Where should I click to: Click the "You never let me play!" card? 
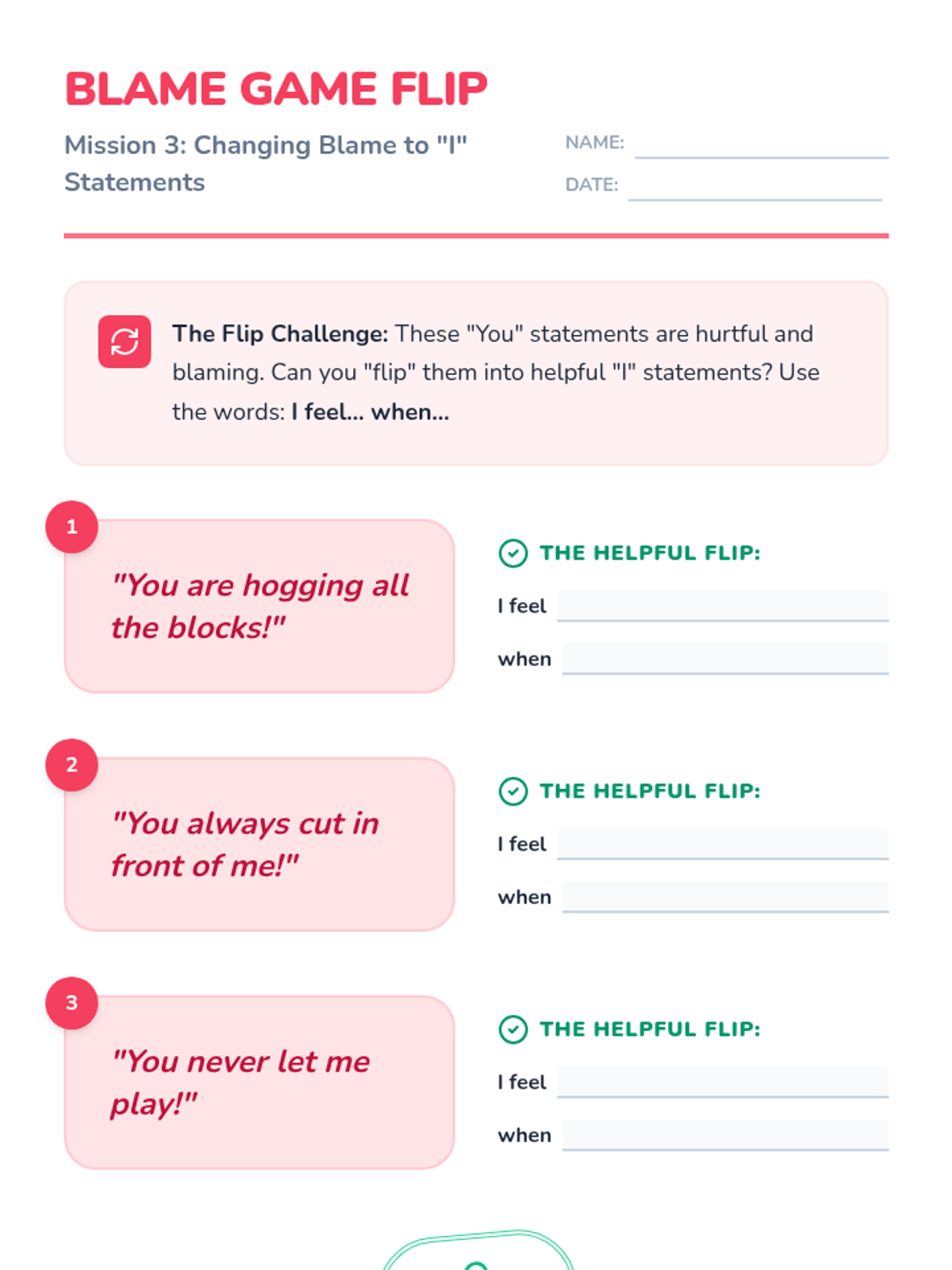(259, 1083)
